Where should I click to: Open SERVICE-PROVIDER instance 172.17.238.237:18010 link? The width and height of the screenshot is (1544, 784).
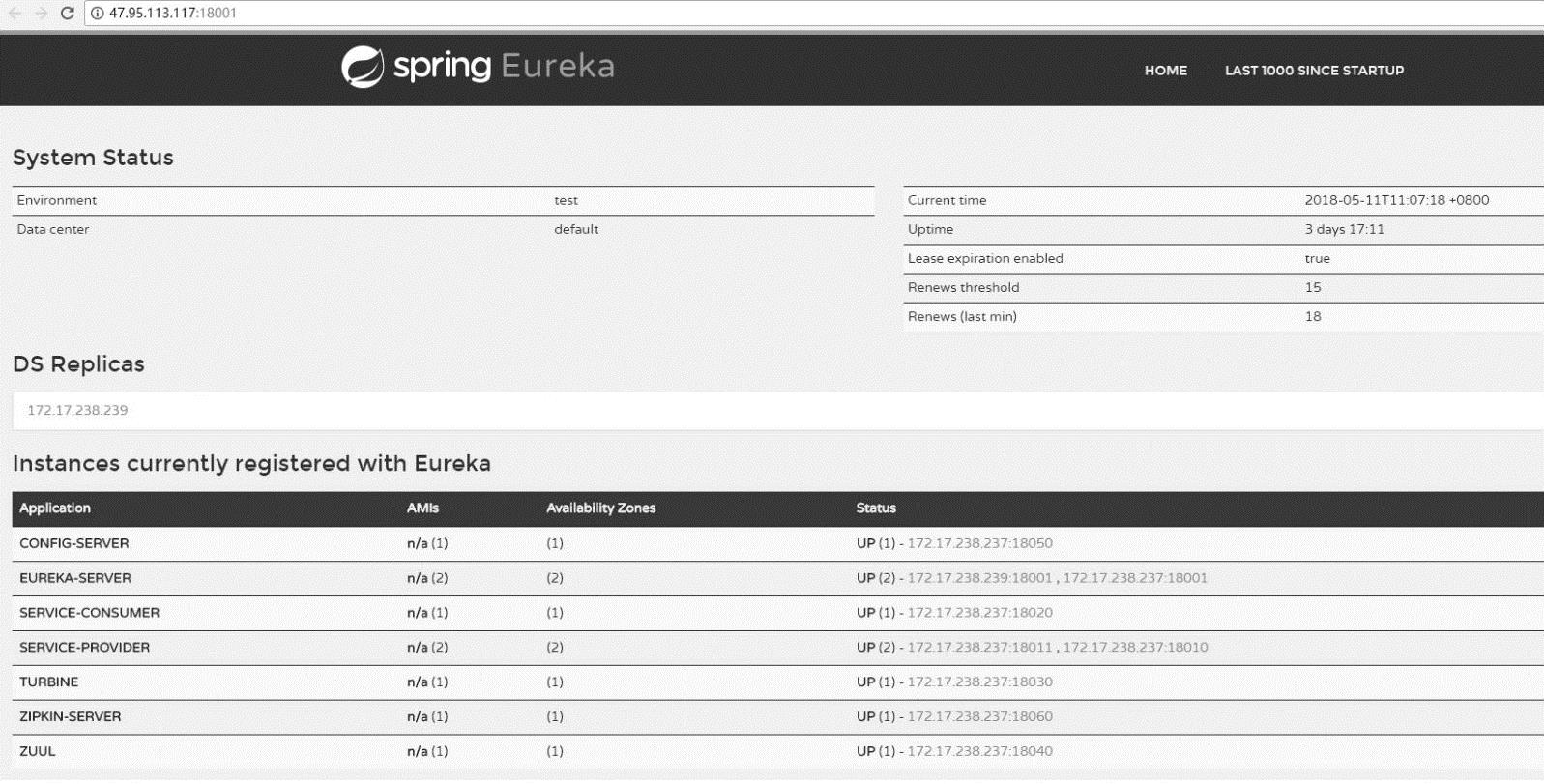pyautogui.click(x=1135, y=648)
